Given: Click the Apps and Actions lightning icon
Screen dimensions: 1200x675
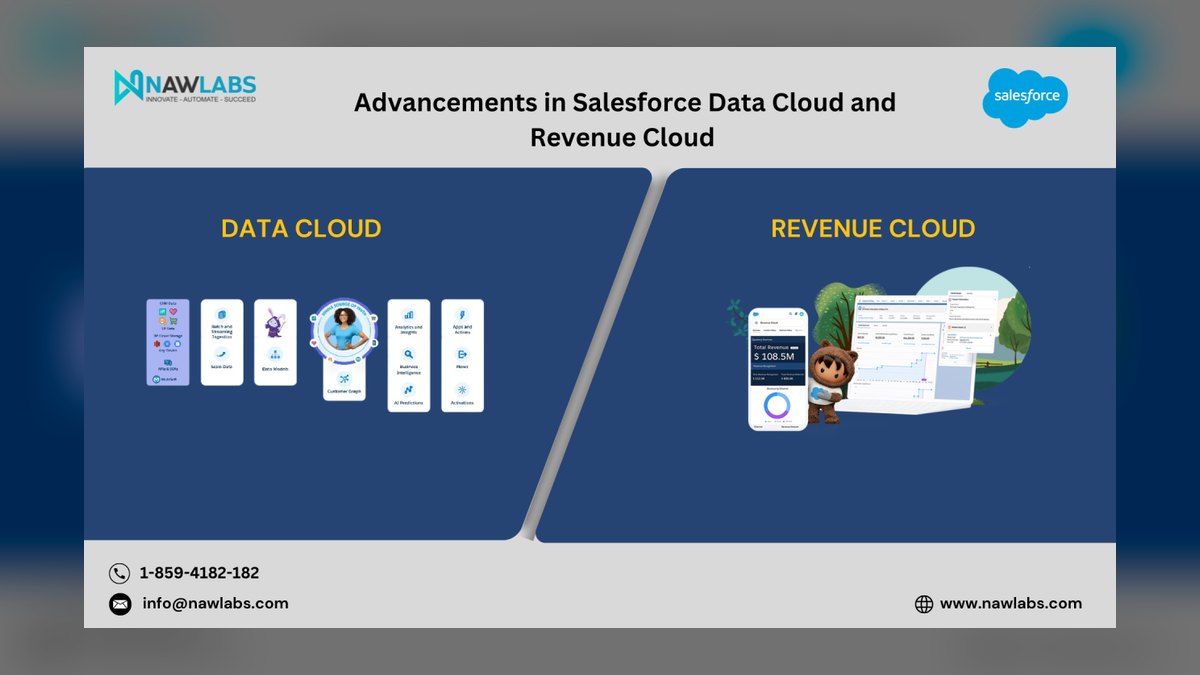Looking at the screenshot, I should pos(462,314).
